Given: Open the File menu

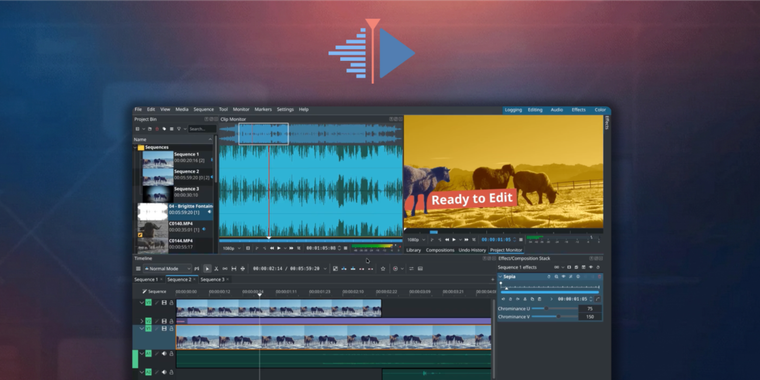Looking at the screenshot, I should pyautogui.click(x=138, y=110).
